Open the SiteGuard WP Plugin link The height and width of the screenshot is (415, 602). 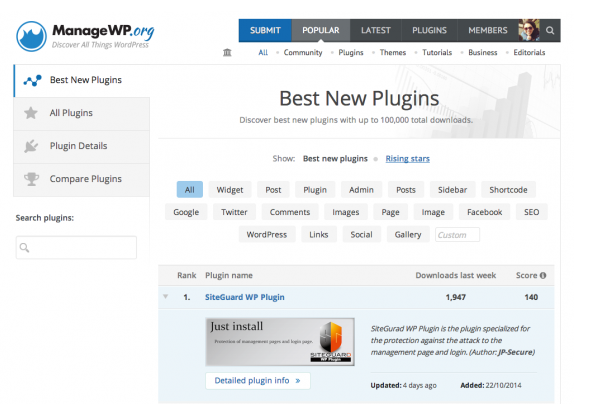click(245, 297)
